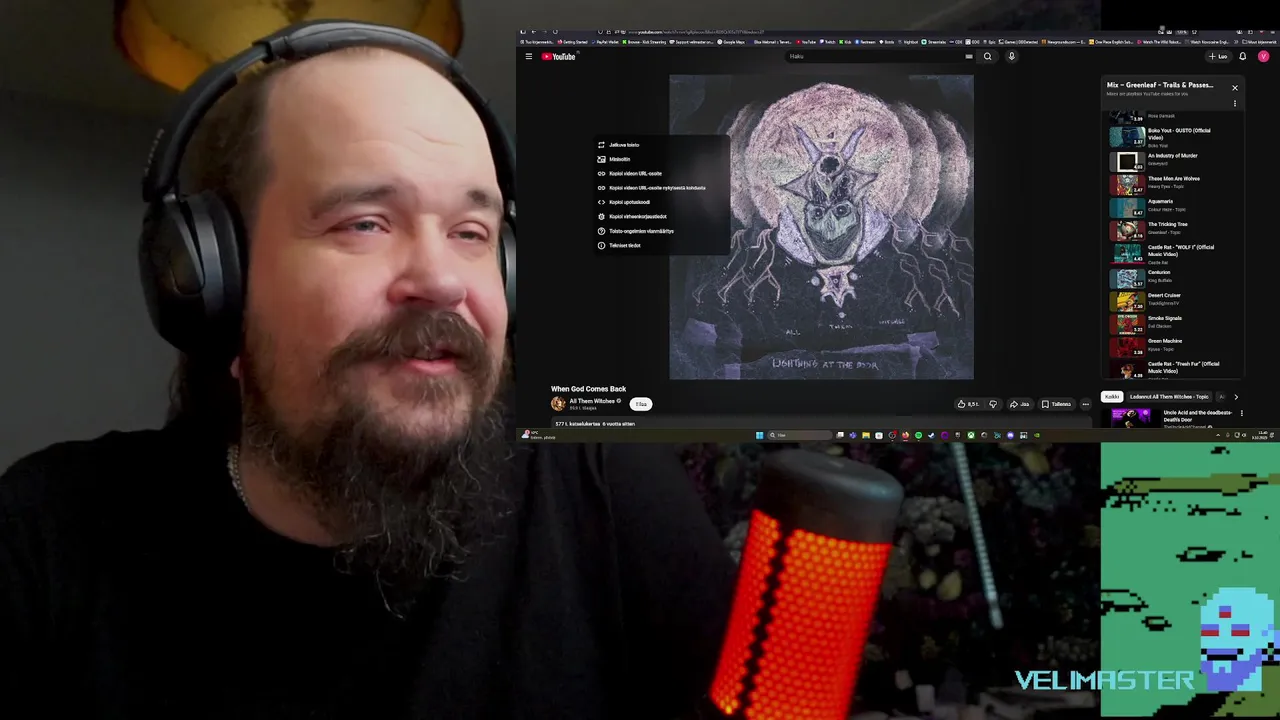1280x720 pixels.
Task: Open File Explorer from the taskbar
Action: pyautogui.click(x=866, y=435)
